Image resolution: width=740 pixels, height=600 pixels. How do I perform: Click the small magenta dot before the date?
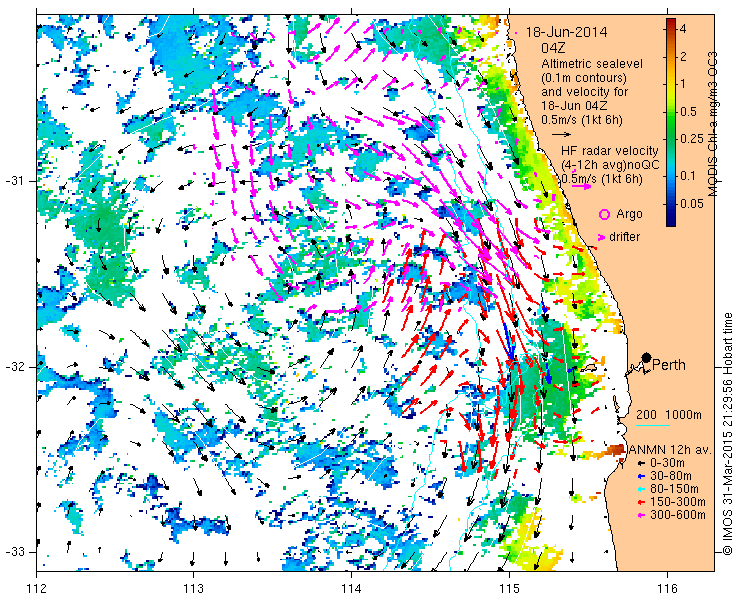click(x=517, y=33)
